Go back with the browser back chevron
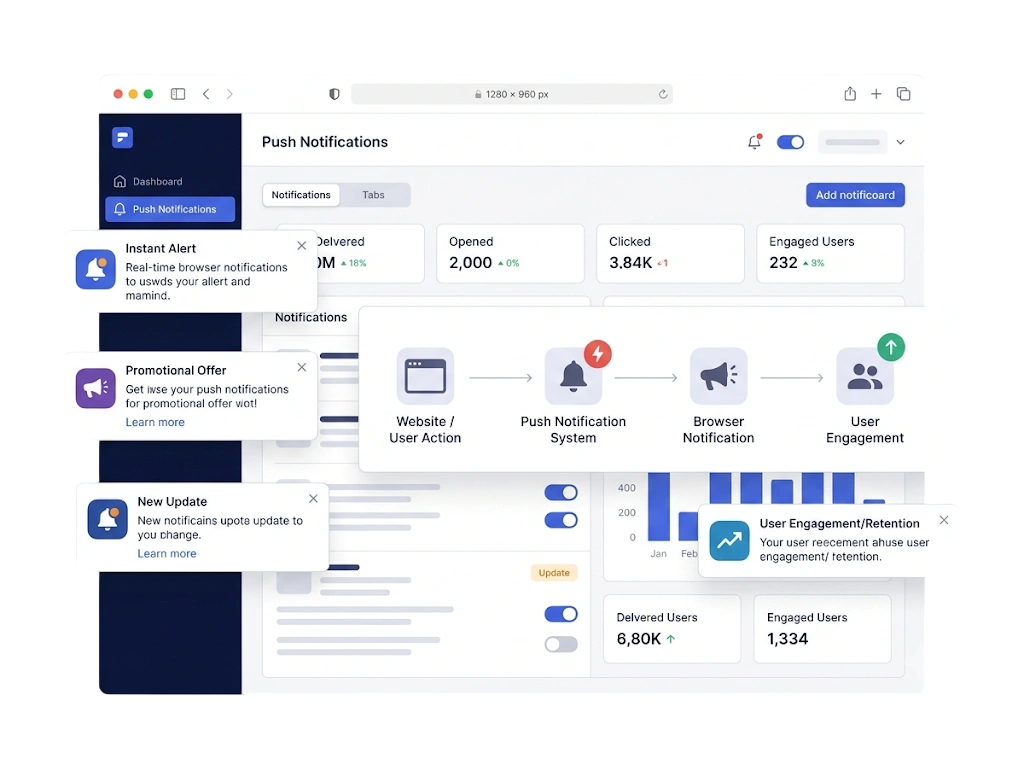This screenshot has width=1024, height=765. coord(206,94)
